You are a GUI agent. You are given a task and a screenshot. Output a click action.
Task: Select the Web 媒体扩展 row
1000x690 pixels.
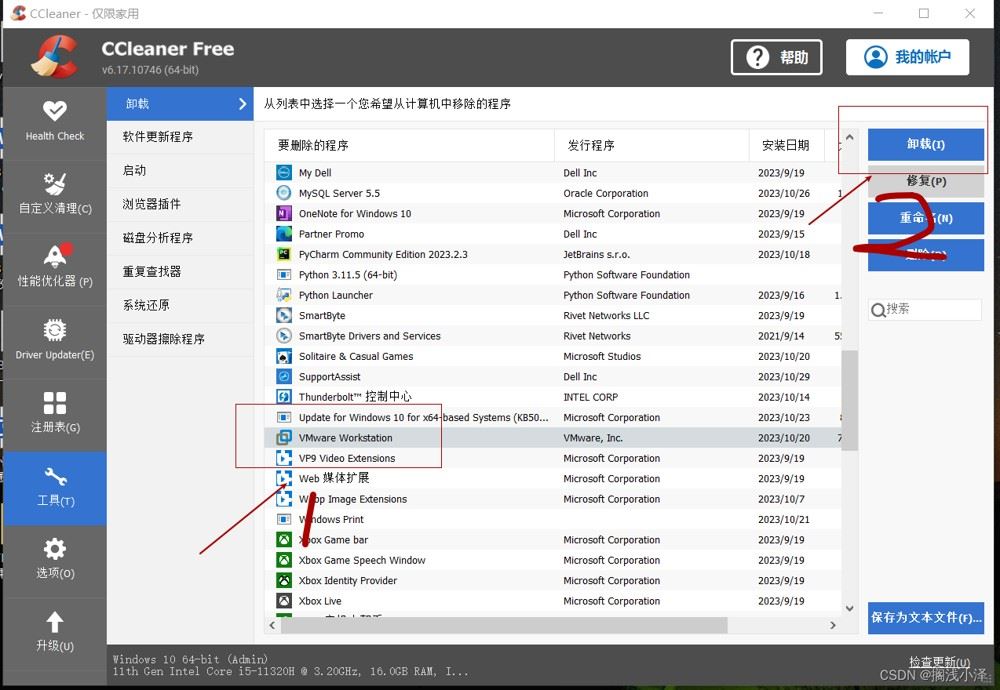(x=553, y=478)
